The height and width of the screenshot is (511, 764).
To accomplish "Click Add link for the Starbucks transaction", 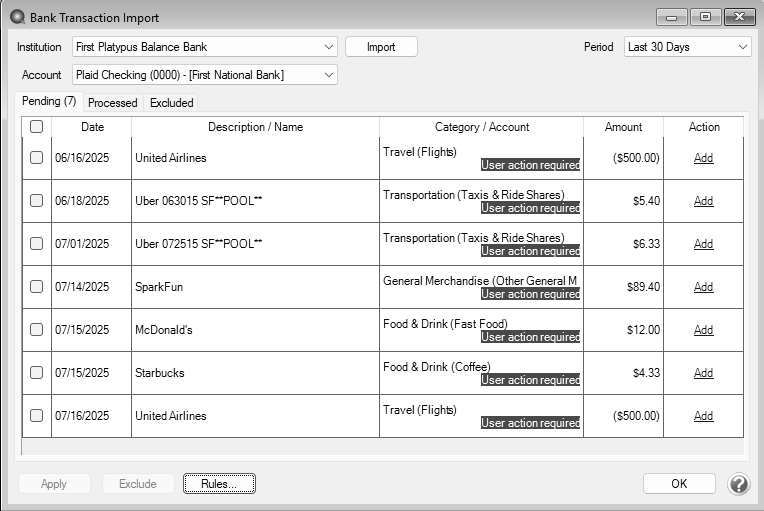I will click(703, 373).
